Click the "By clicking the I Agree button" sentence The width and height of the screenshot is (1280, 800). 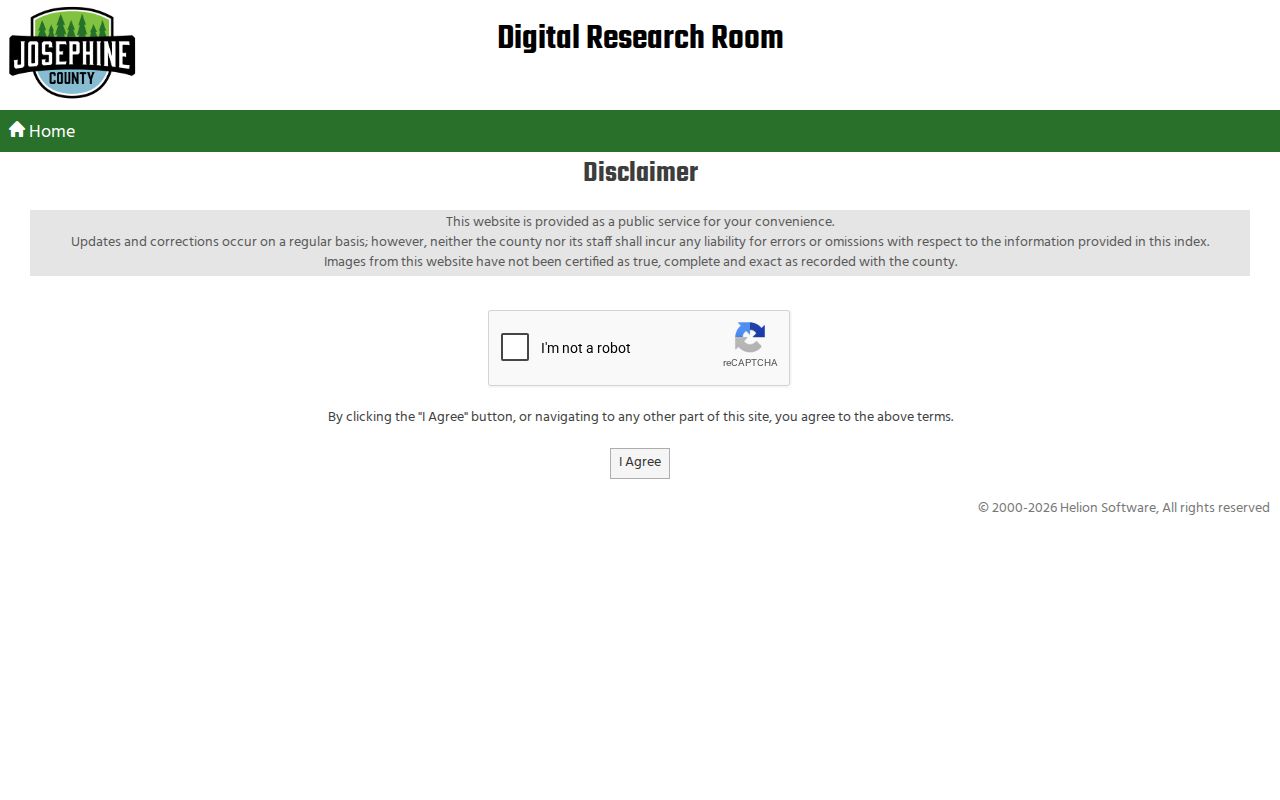tap(640, 417)
